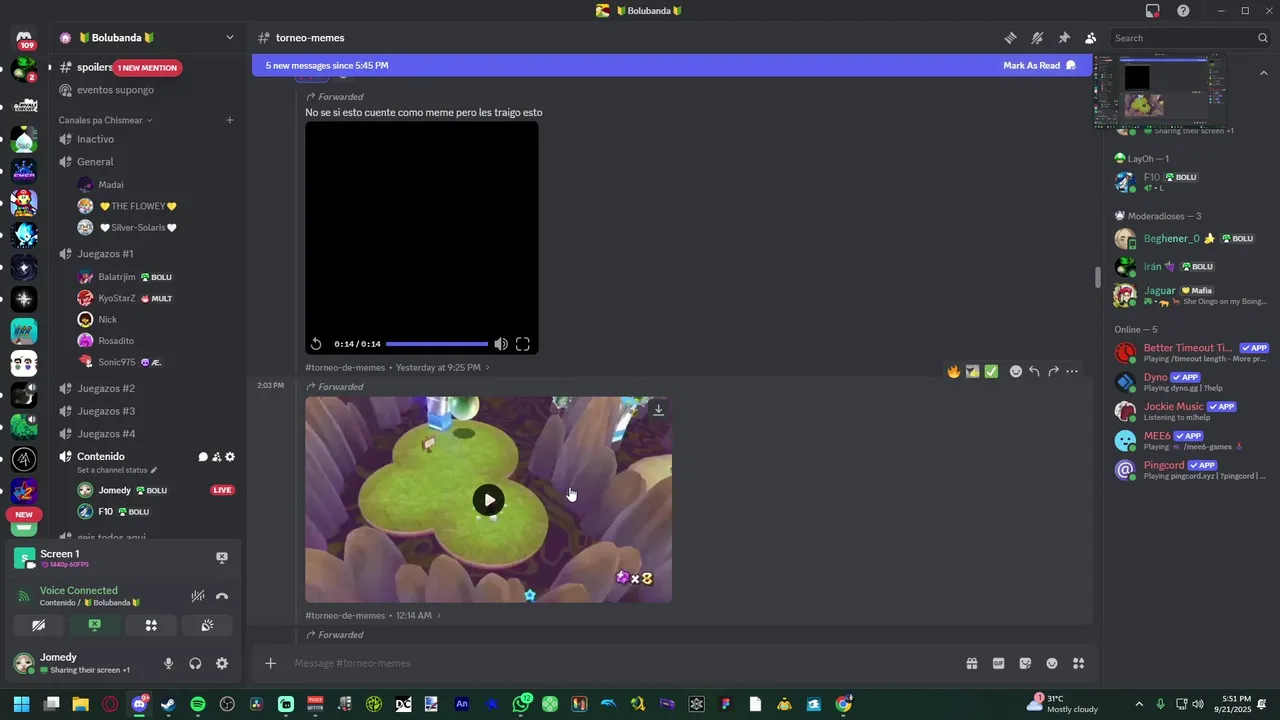Viewport: 1280px width, 720px height.
Task: Click Set a channel status
Action: 117,470
